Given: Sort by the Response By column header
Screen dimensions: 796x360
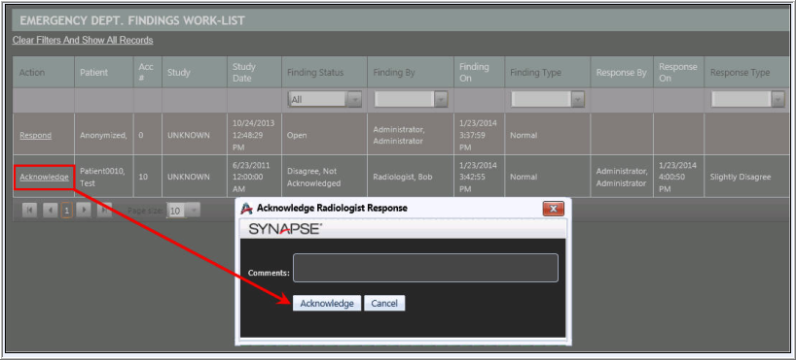Looking at the screenshot, I should pos(622,72).
